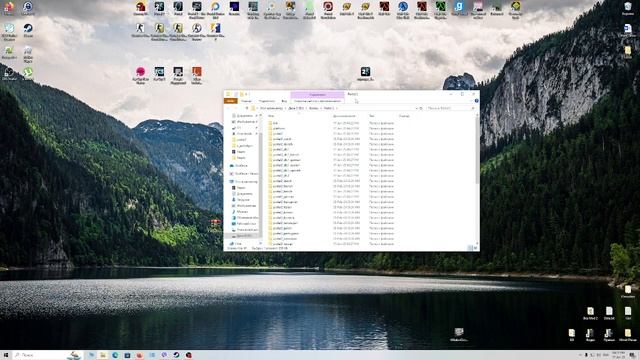Go up one folder level in Explorer
This screenshot has width=640, height=360.
click(247, 108)
